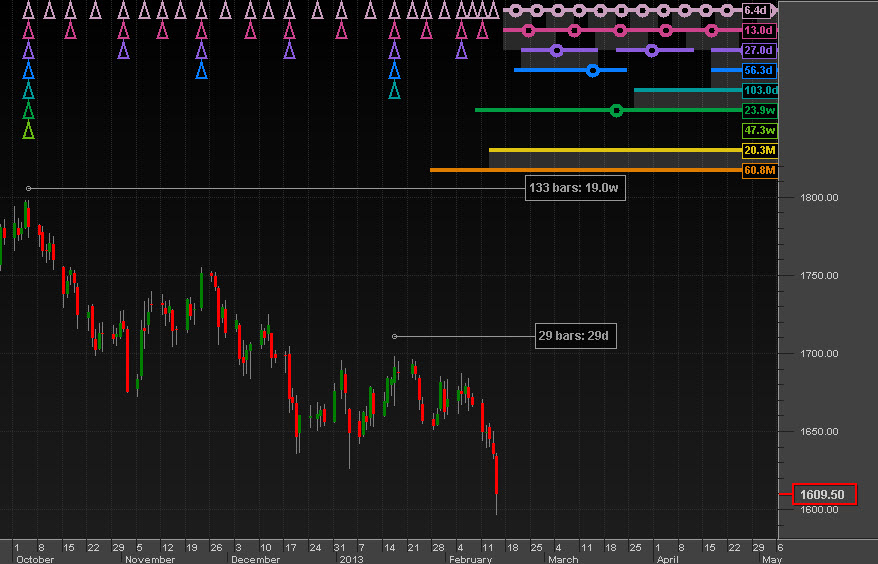Click the '29 bars: 29d' measurement label

point(576,336)
